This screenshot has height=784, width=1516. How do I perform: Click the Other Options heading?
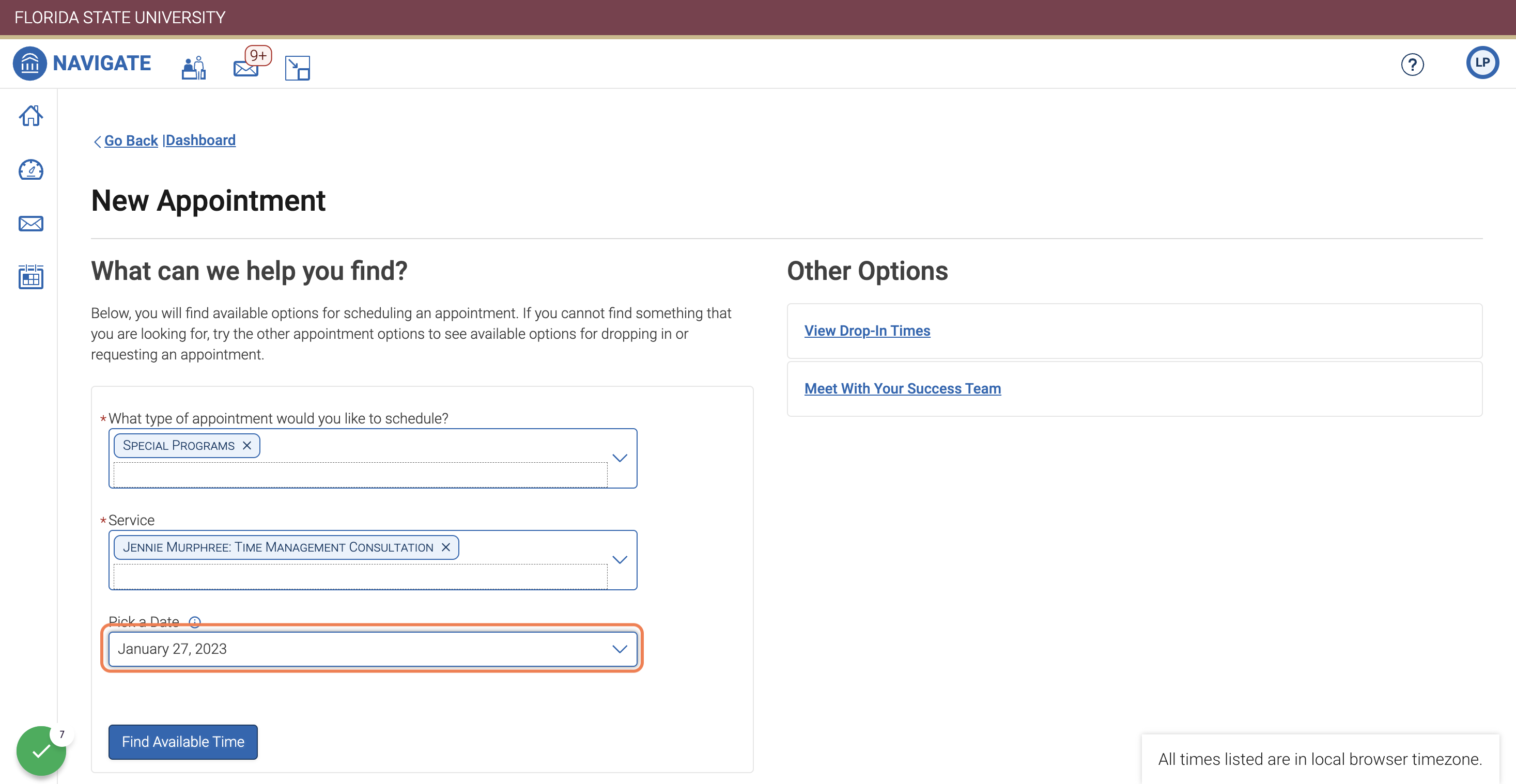click(x=867, y=271)
